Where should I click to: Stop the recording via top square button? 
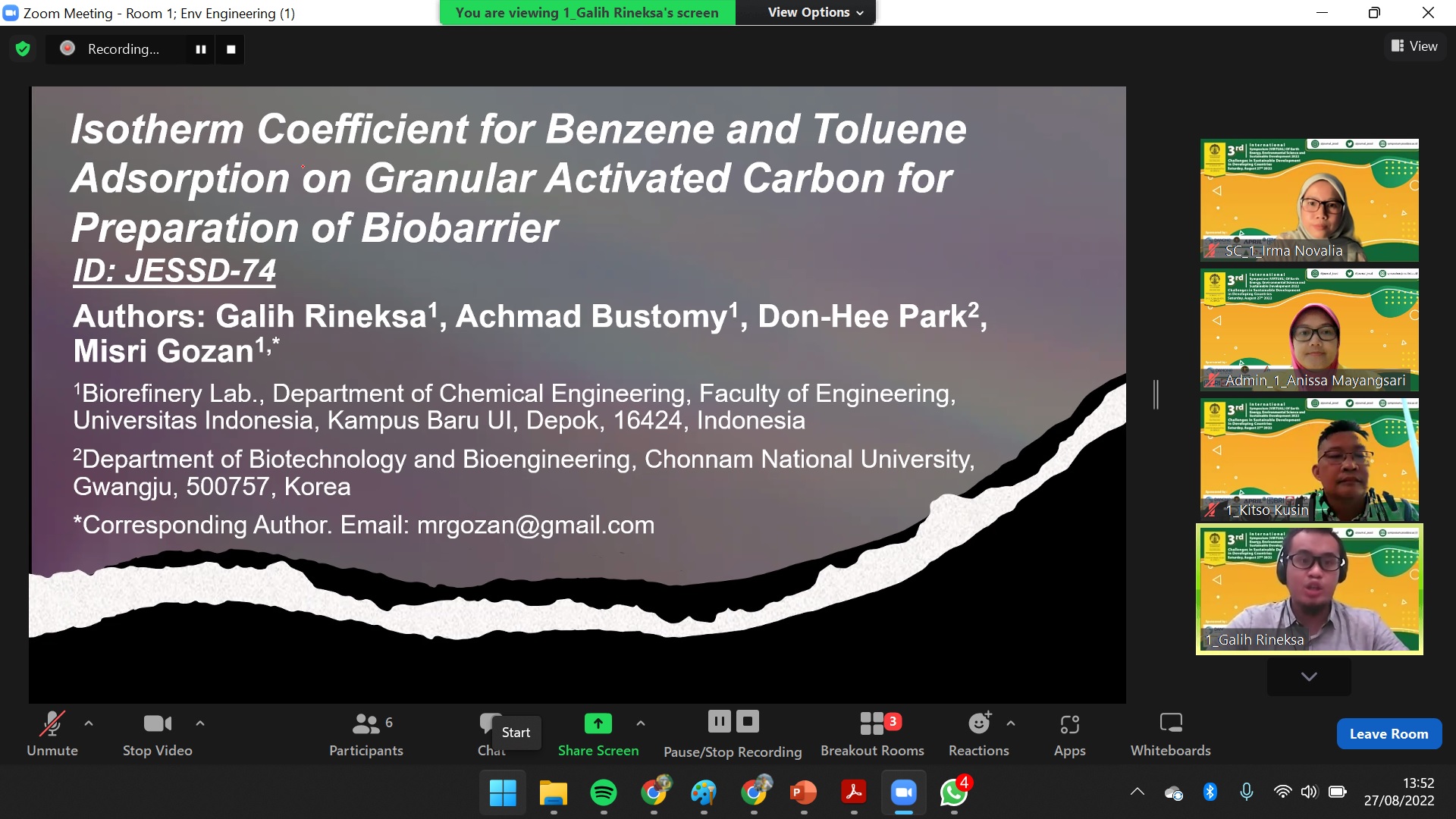click(231, 49)
